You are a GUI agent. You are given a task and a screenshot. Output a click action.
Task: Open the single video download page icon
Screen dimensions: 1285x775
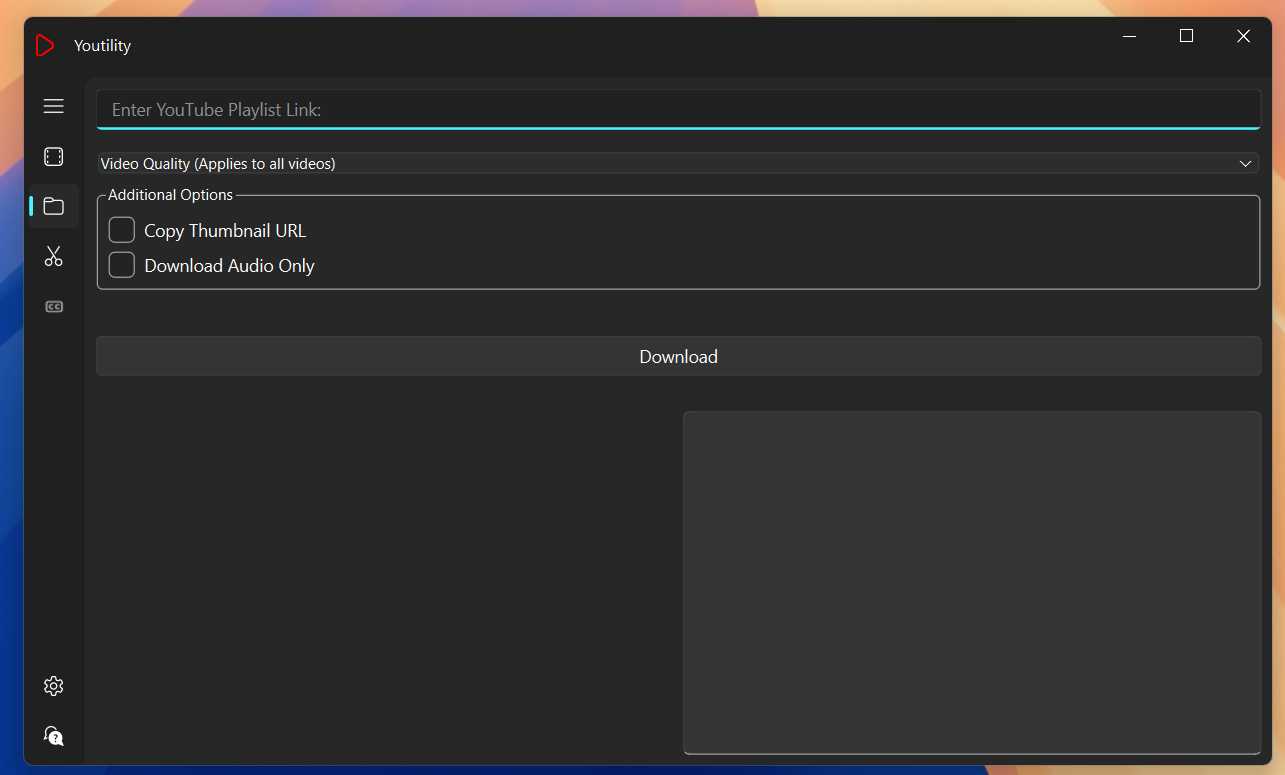(x=54, y=157)
